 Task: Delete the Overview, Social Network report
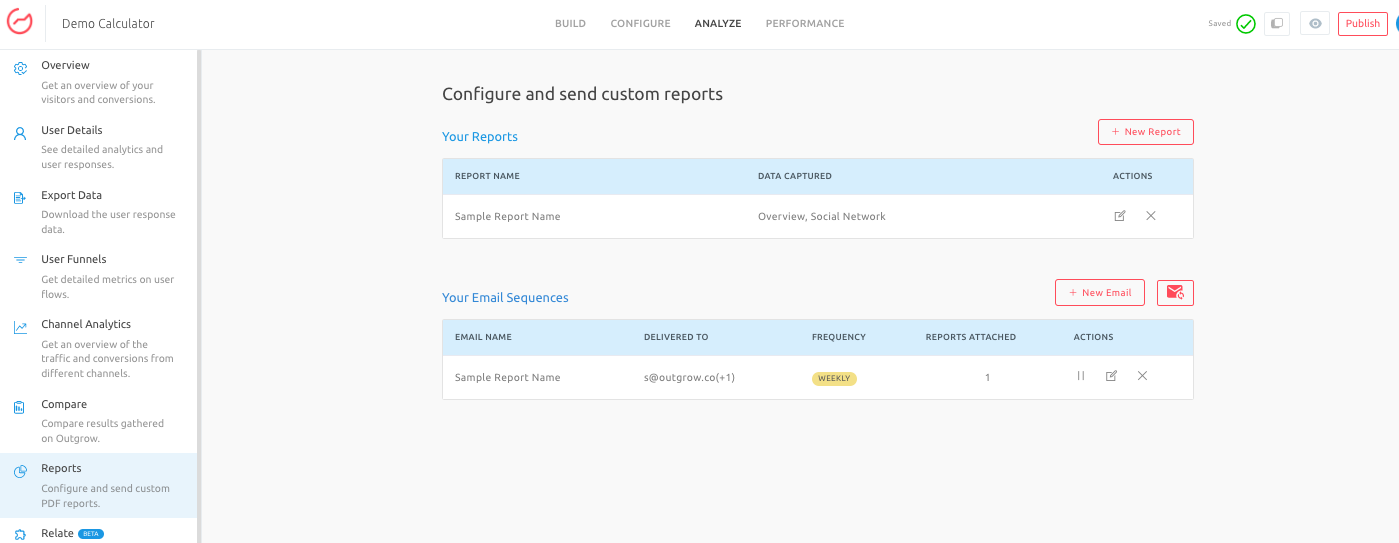[1150, 216]
